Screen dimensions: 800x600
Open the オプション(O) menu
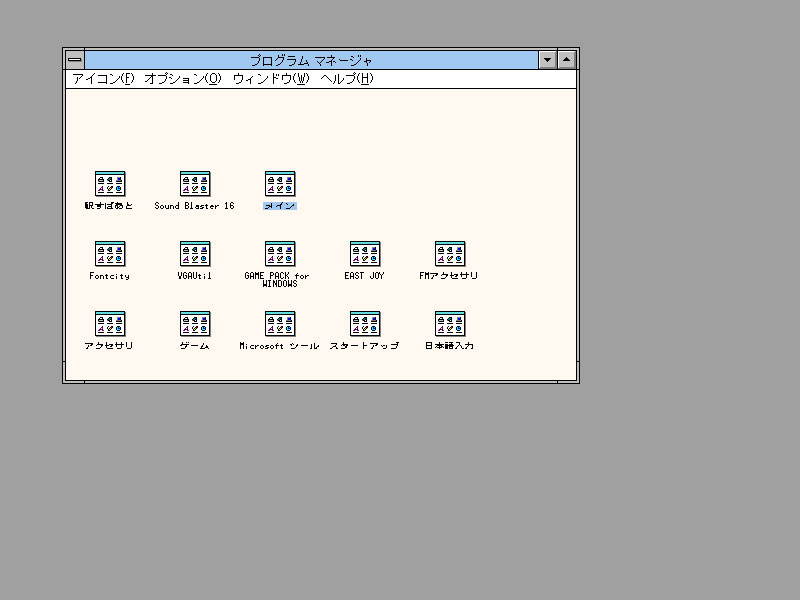point(183,79)
